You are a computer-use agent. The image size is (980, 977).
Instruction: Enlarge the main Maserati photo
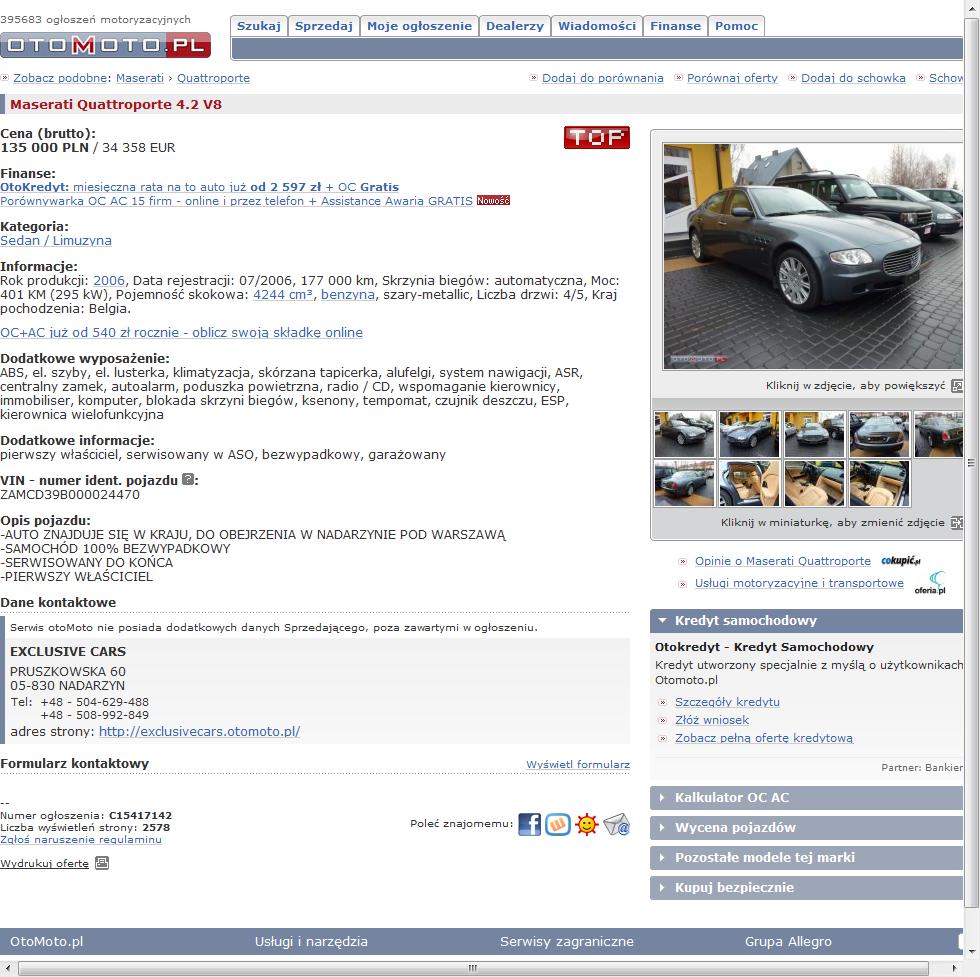point(812,256)
